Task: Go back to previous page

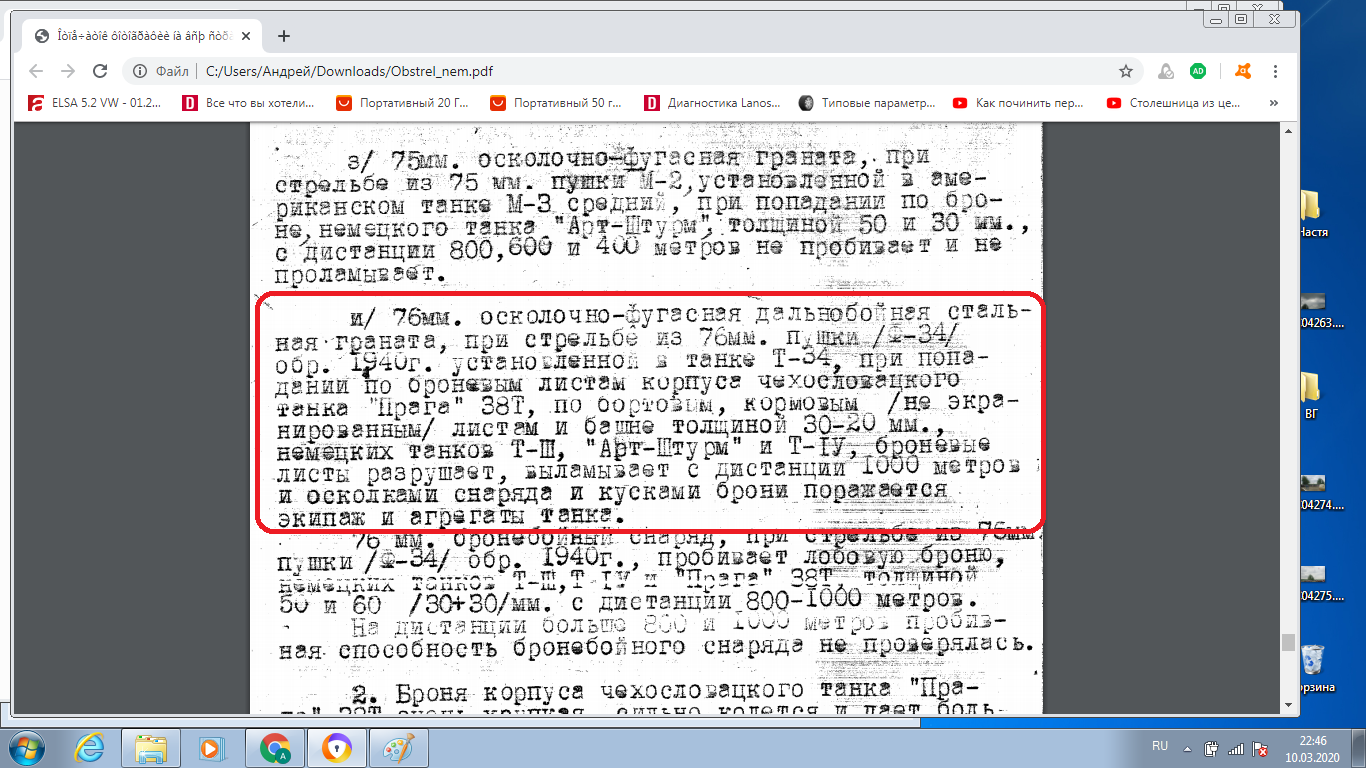Action: 36,71
